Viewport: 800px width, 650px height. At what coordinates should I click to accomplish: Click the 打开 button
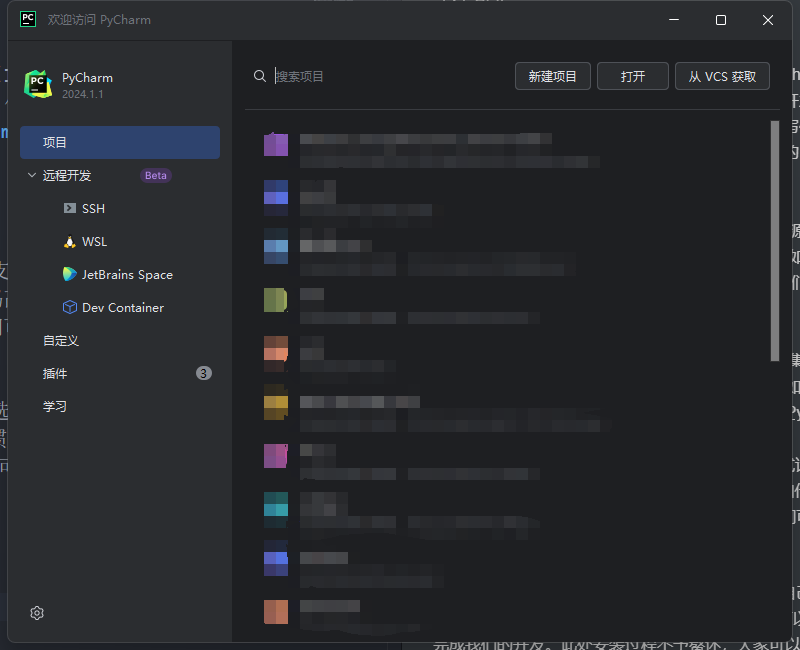tap(632, 76)
